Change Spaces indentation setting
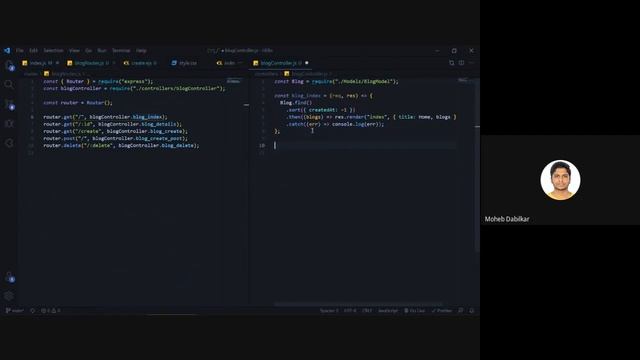 (329, 311)
